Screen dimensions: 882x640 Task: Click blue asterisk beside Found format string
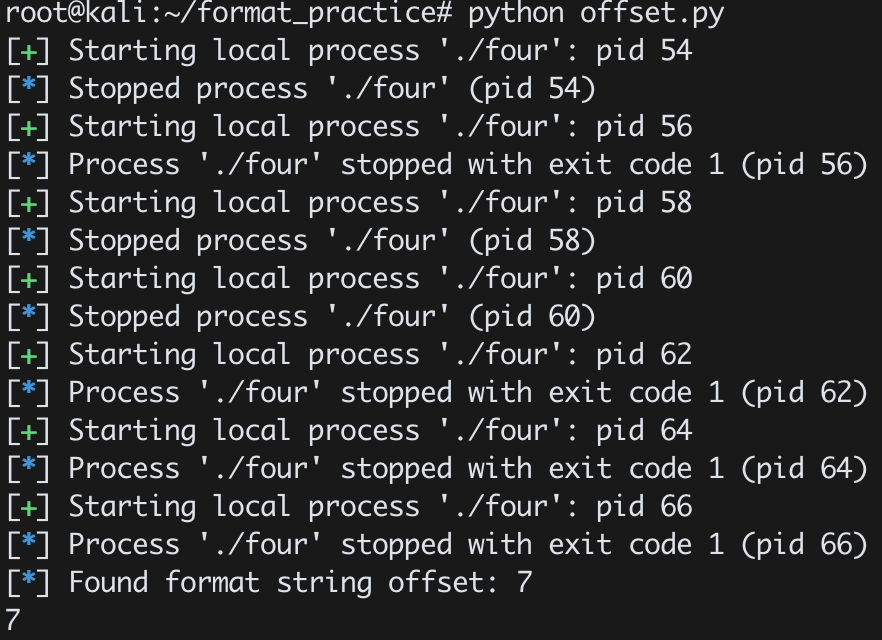pos(29,580)
